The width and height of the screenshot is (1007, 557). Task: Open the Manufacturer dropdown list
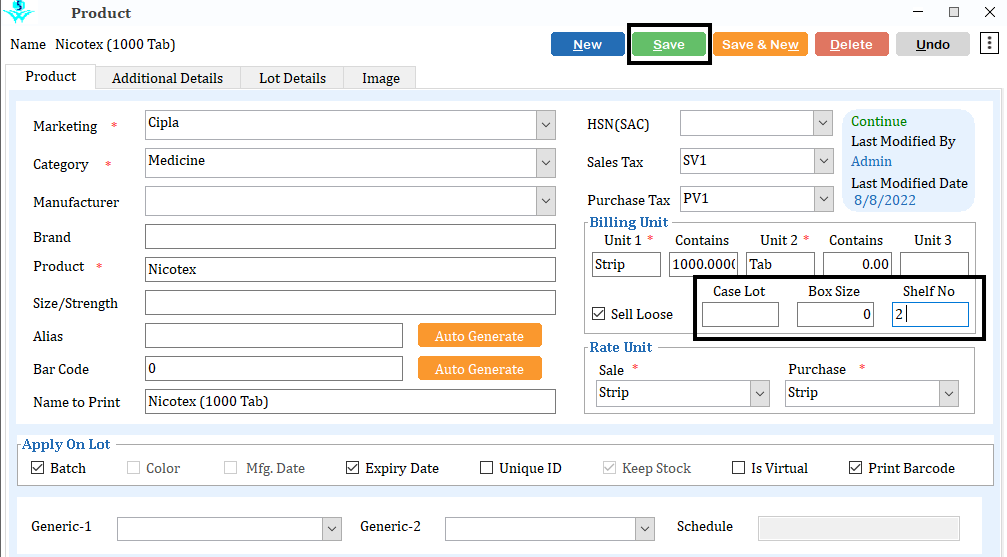[546, 201]
